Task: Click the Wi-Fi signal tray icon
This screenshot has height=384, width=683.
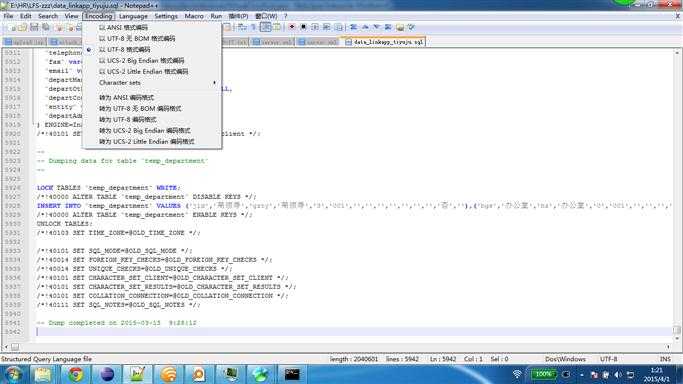Action: coord(517,374)
